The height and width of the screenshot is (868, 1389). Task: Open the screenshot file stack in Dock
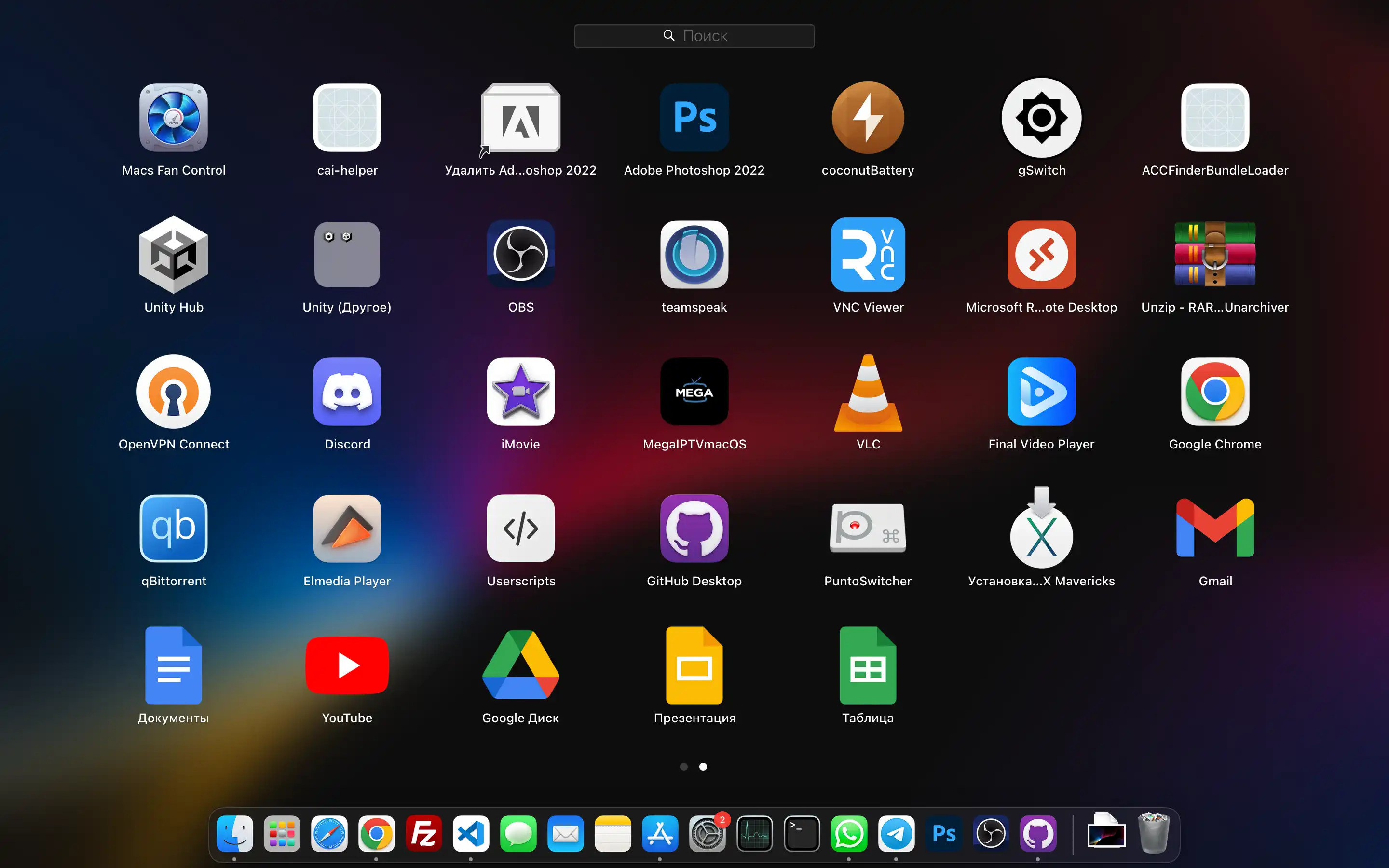[x=1106, y=831]
